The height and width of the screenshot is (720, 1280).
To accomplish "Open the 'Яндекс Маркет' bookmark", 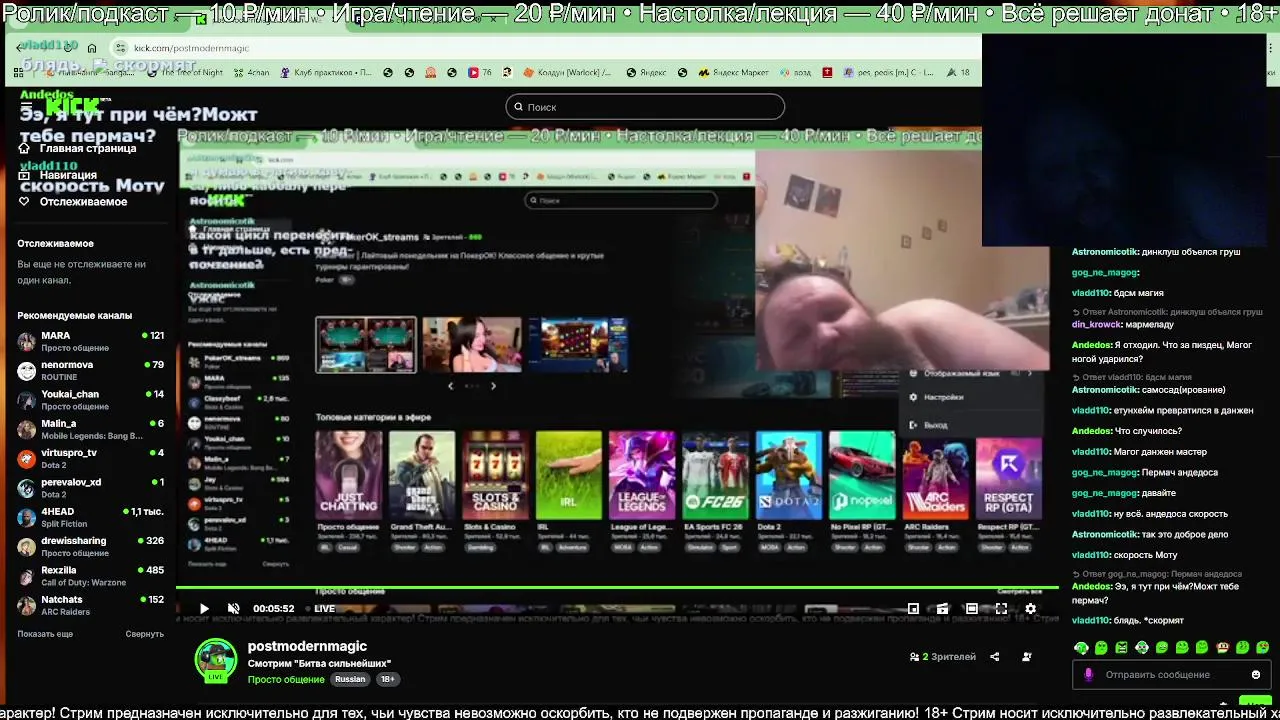I will [x=734, y=72].
